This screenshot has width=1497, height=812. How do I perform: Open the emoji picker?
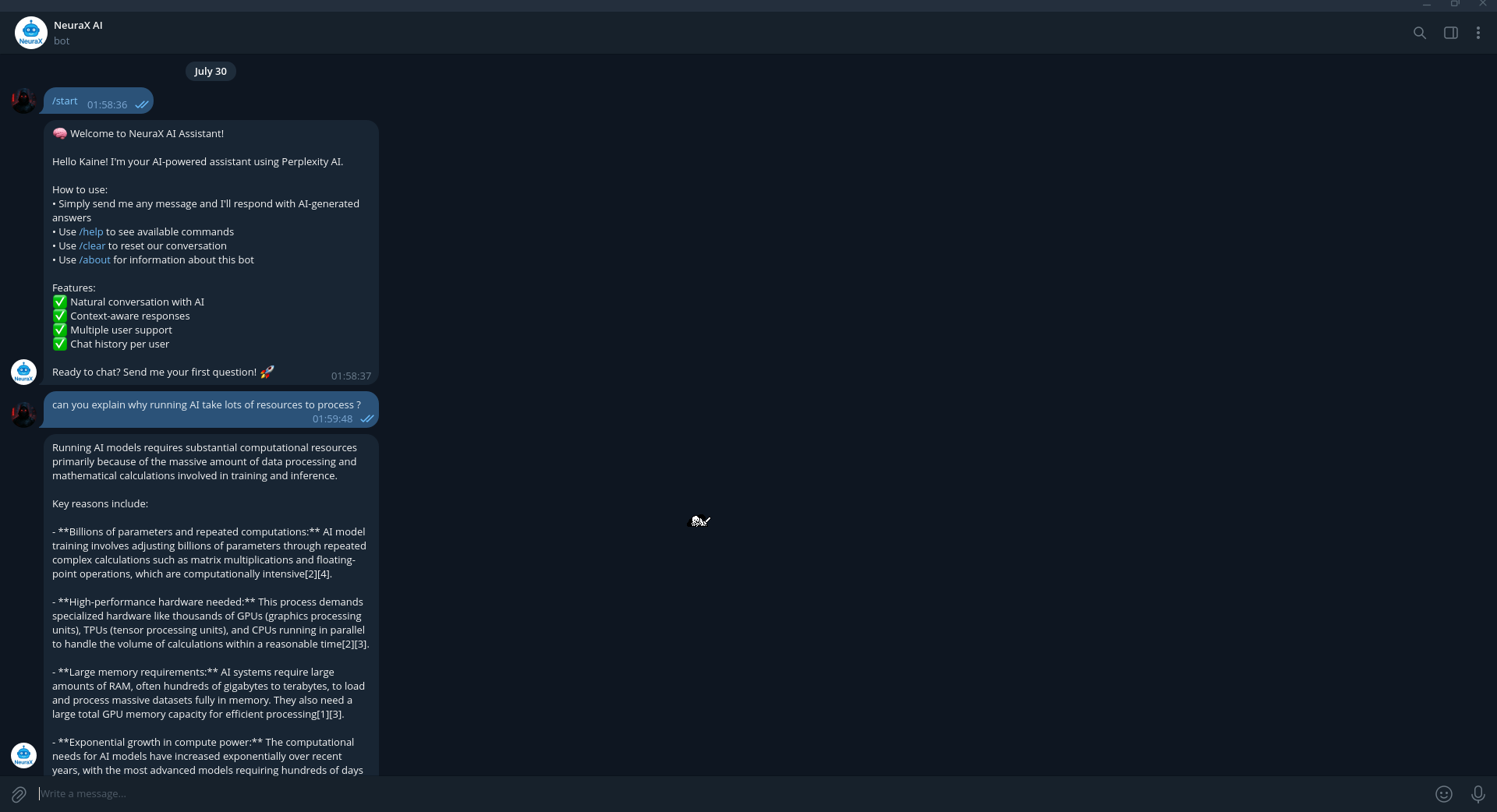coord(1444,794)
